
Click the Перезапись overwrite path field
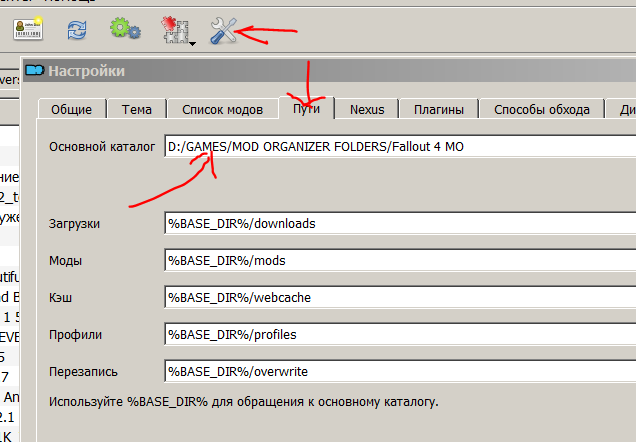click(x=400, y=371)
